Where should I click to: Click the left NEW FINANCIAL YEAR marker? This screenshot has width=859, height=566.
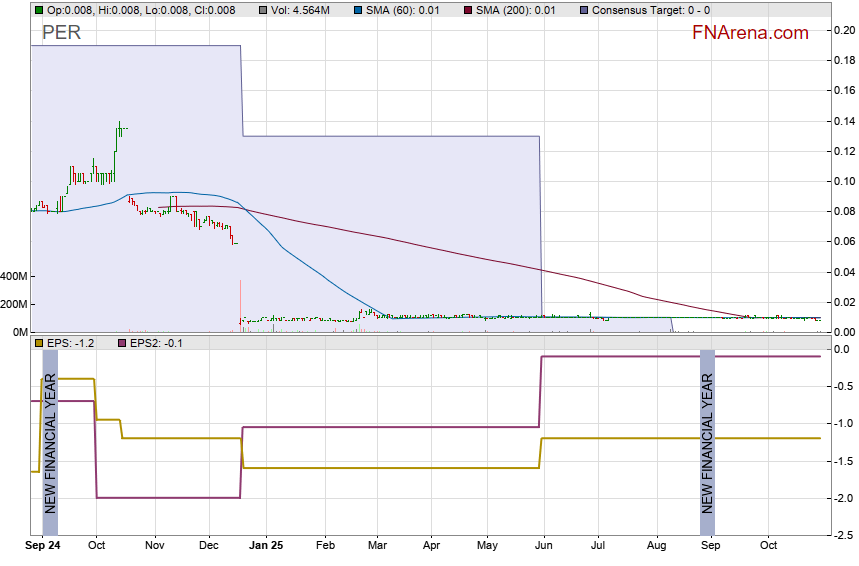coord(51,442)
